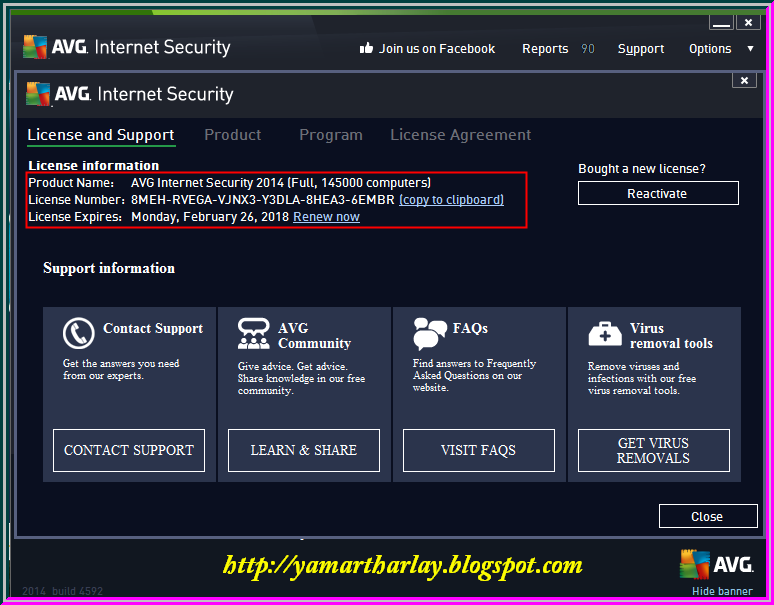Click the 2014 build 4592 version text
This screenshot has width=774, height=605.
[x=62, y=591]
